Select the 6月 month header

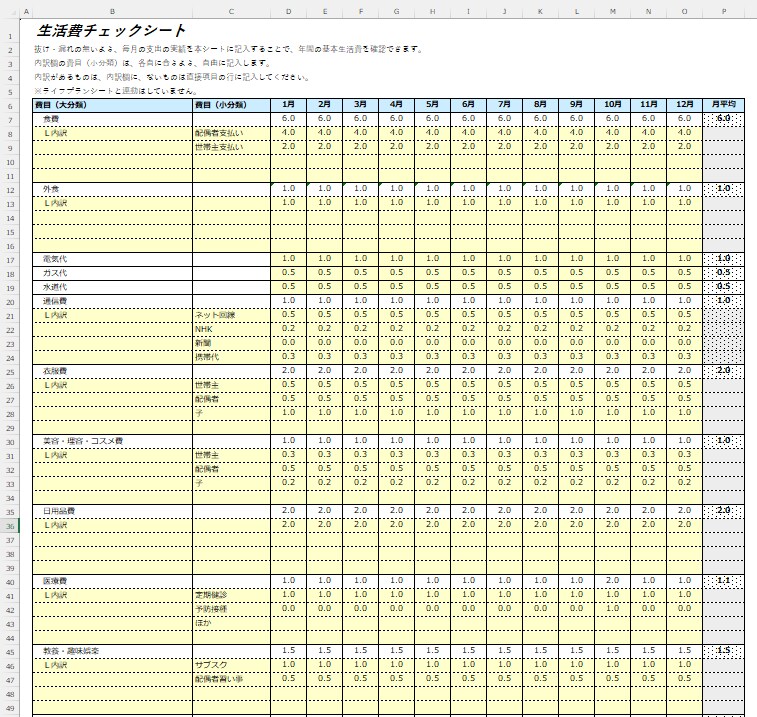tap(468, 105)
